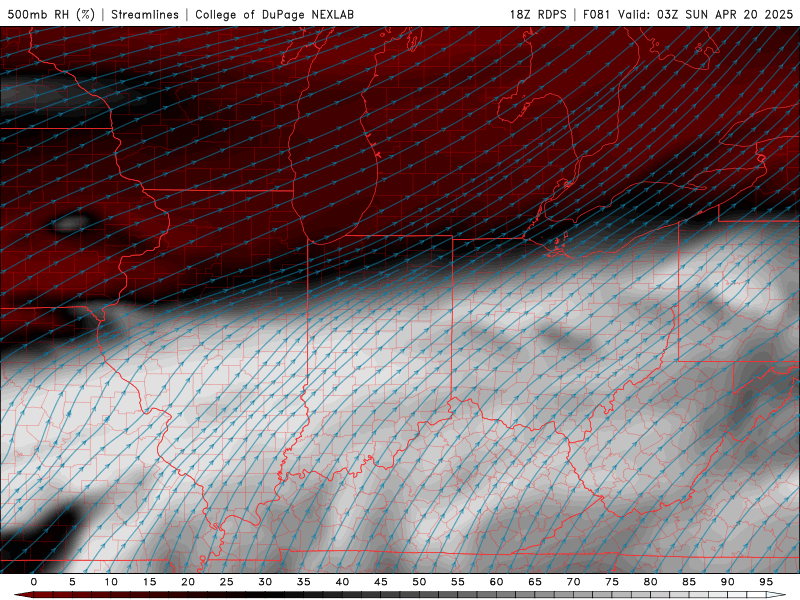Click the "75" color scale label
This screenshot has width=800, height=600.
click(x=612, y=582)
